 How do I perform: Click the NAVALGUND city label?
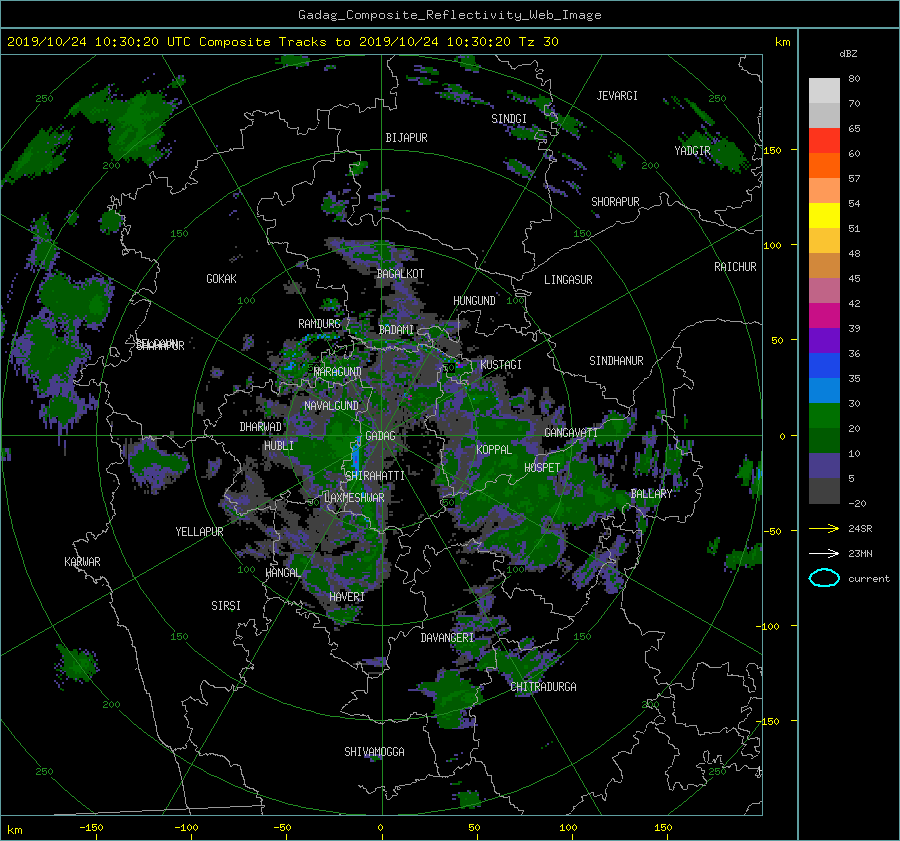tap(331, 405)
